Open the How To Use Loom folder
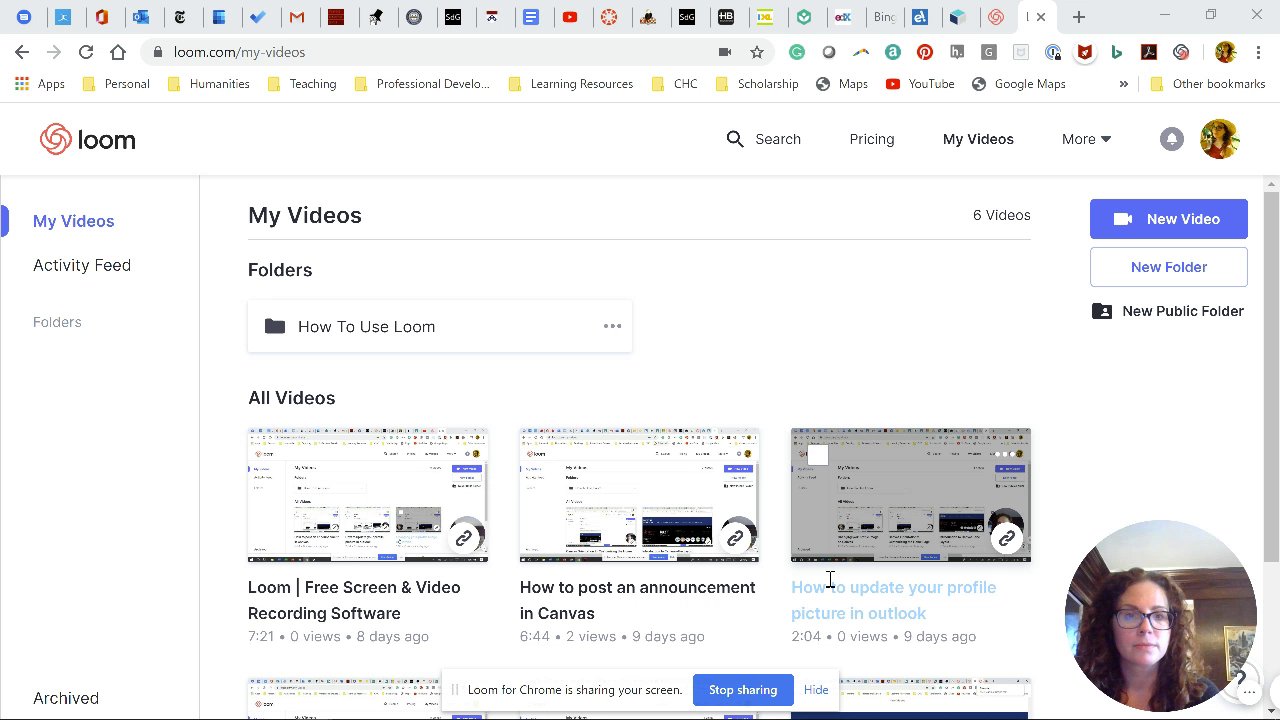Image resolution: width=1280 pixels, height=720 pixels. click(440, 326)
